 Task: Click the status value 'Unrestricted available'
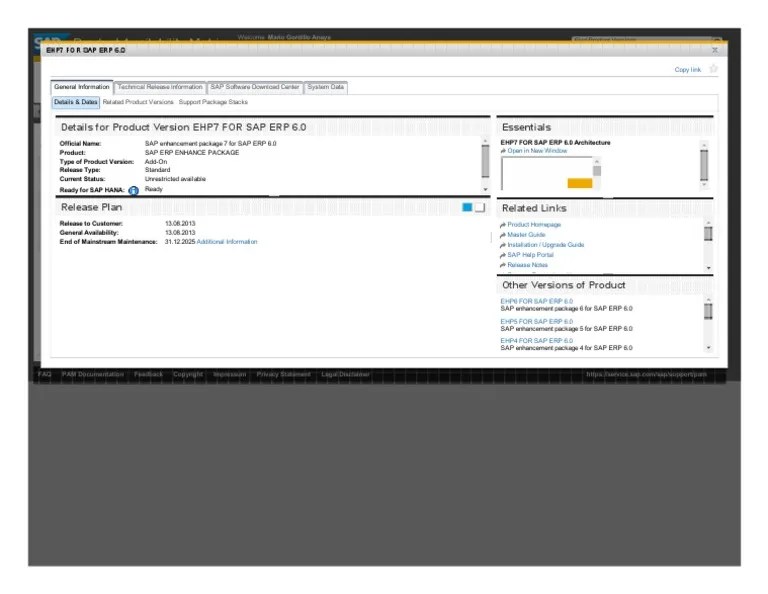pyautogui.click(x=175, y=179)
